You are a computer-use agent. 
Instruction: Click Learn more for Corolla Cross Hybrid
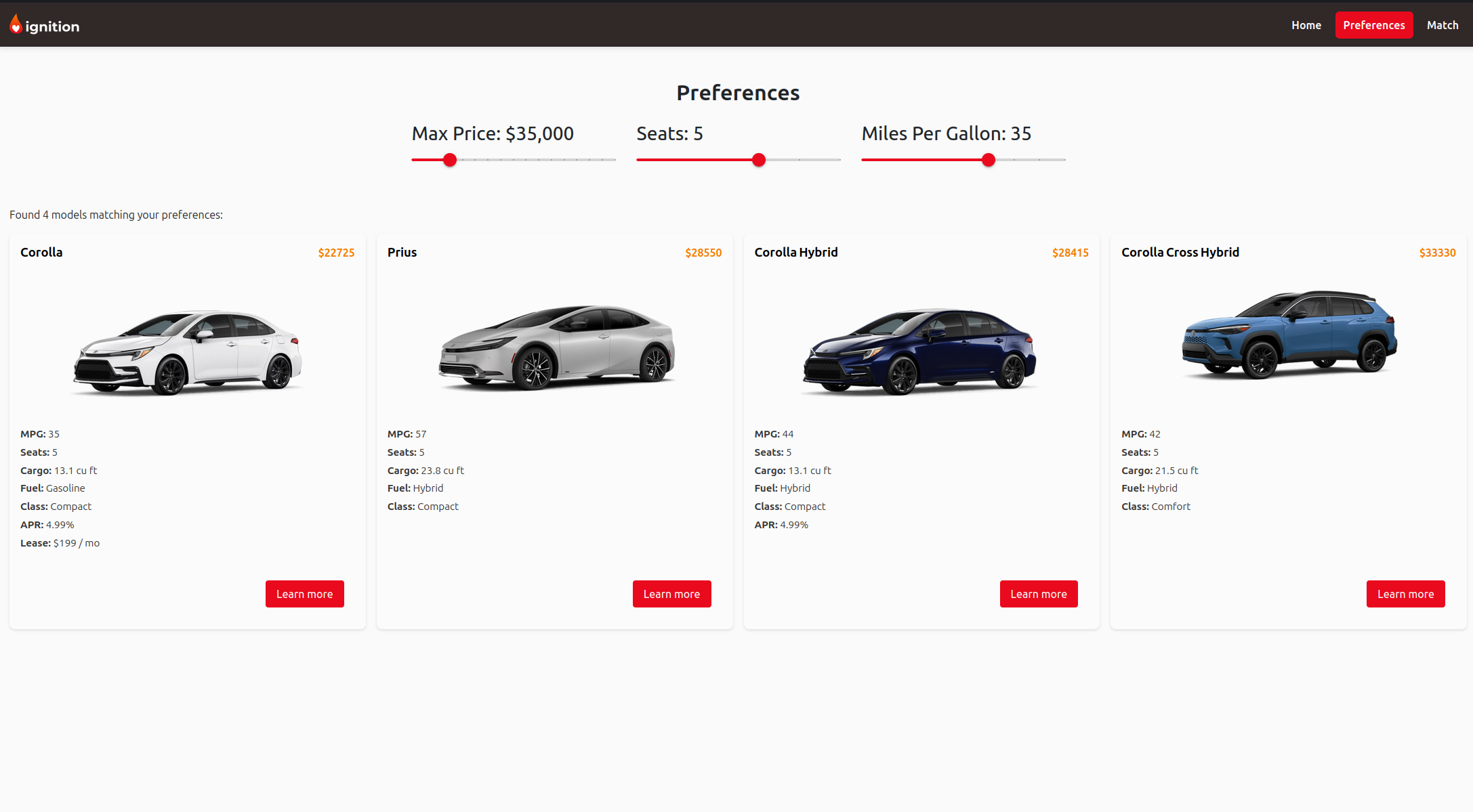click(x=1405, y=594)
